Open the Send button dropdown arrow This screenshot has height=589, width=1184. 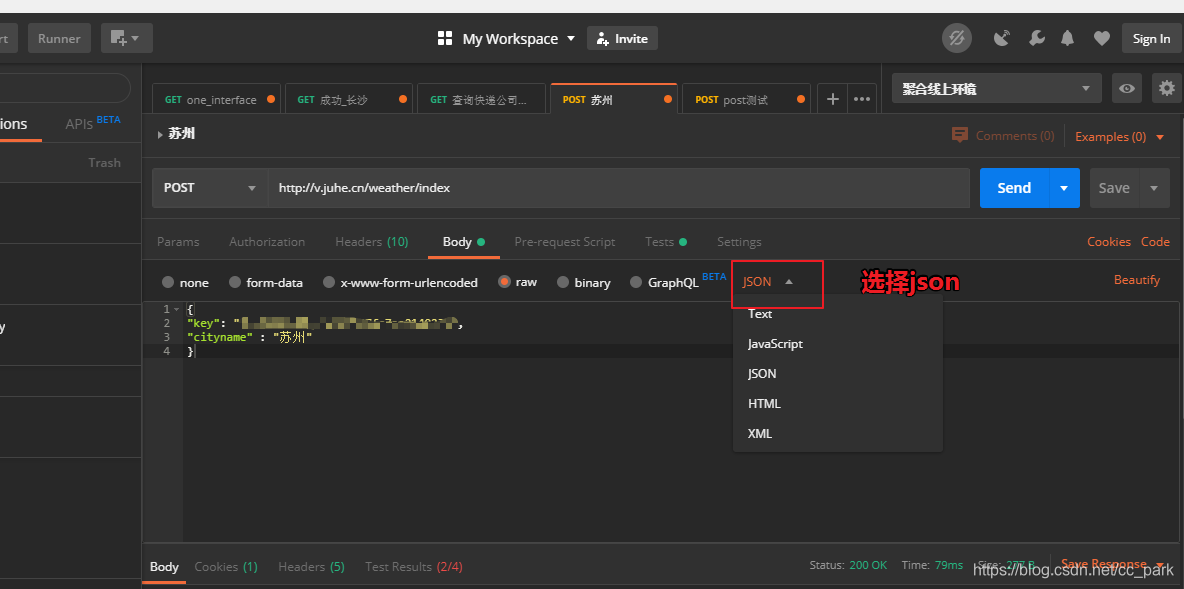(1064, 188)
